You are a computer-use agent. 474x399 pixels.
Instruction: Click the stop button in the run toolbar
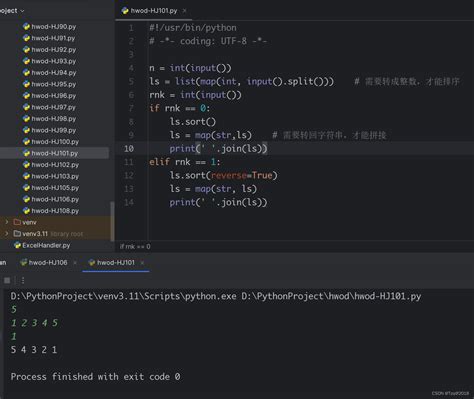(7, 280)
